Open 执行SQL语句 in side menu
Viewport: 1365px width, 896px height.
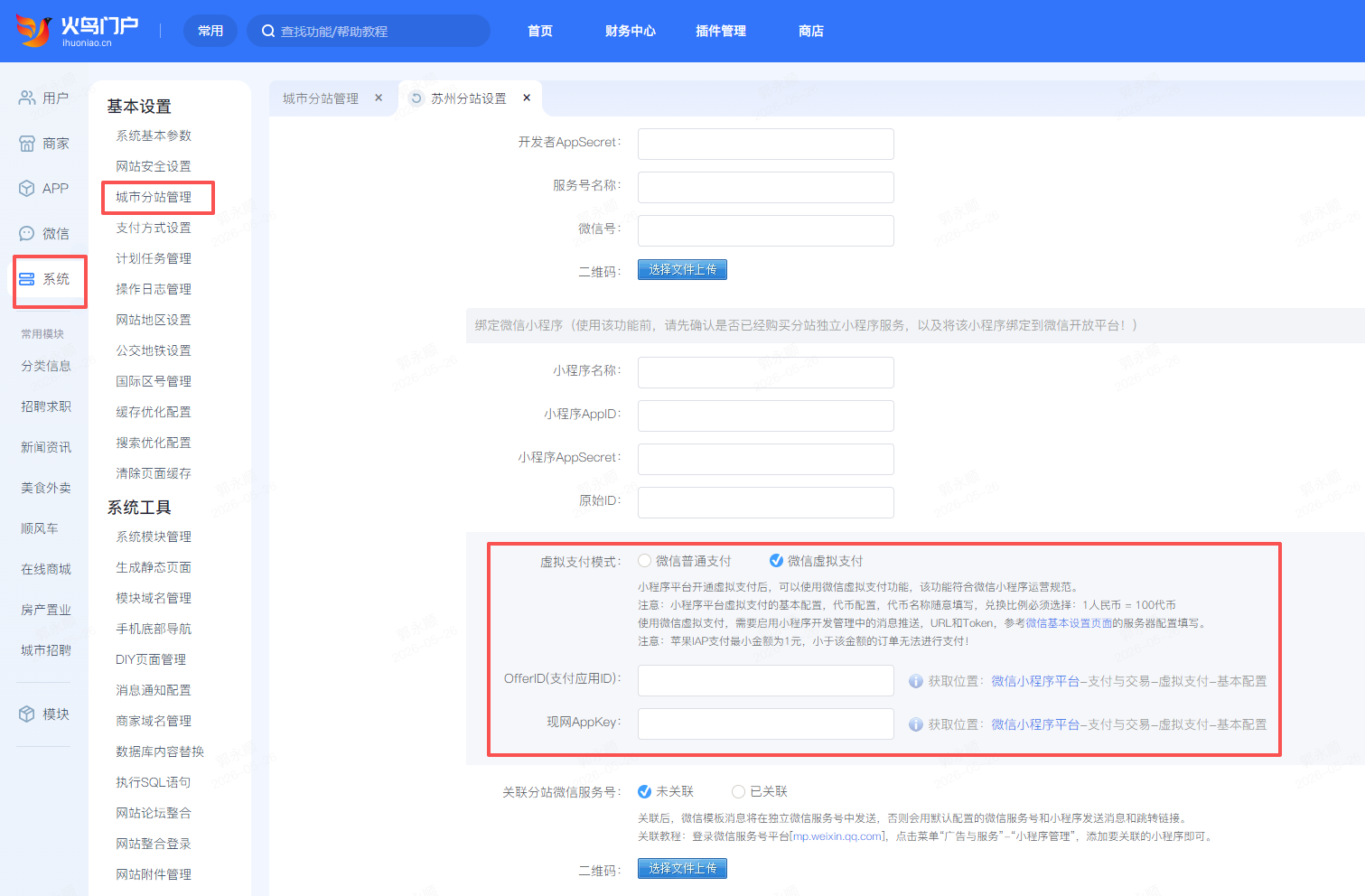click(154, 782)
